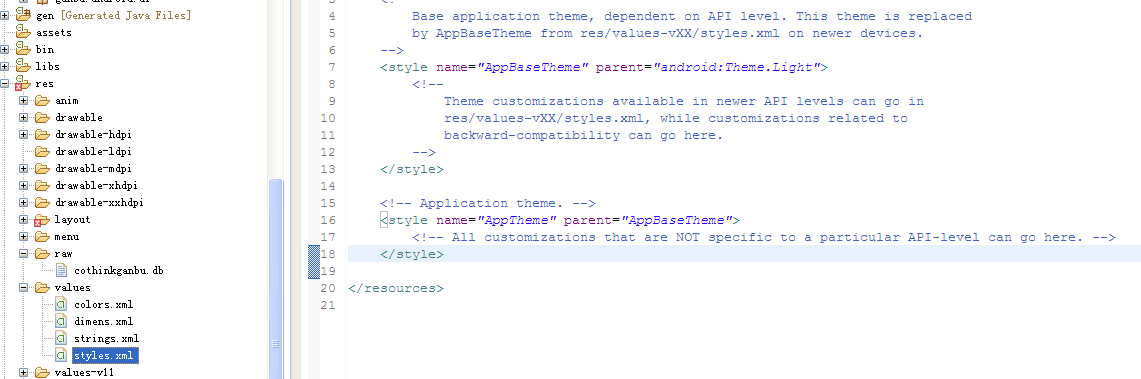Click the styles.xml file icon
This screenshot has width=1141, height=379.
62,356
